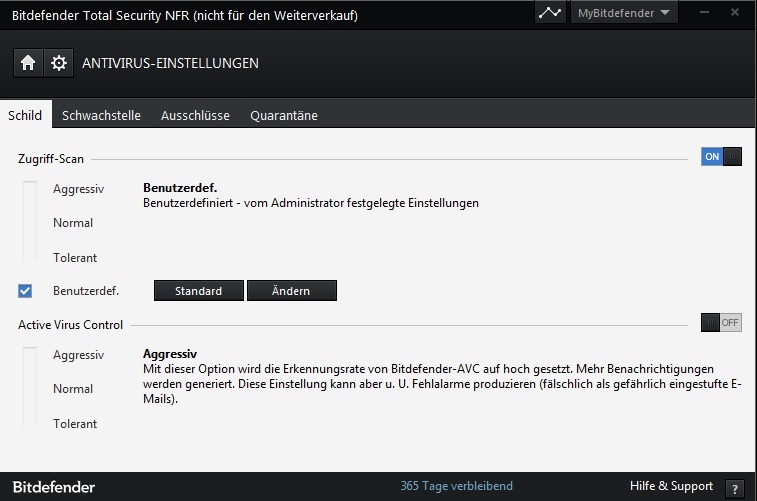Go to the Bitdefender home screen icon
757x501 pixels.
pyautogui.click(x=28, y=63)
